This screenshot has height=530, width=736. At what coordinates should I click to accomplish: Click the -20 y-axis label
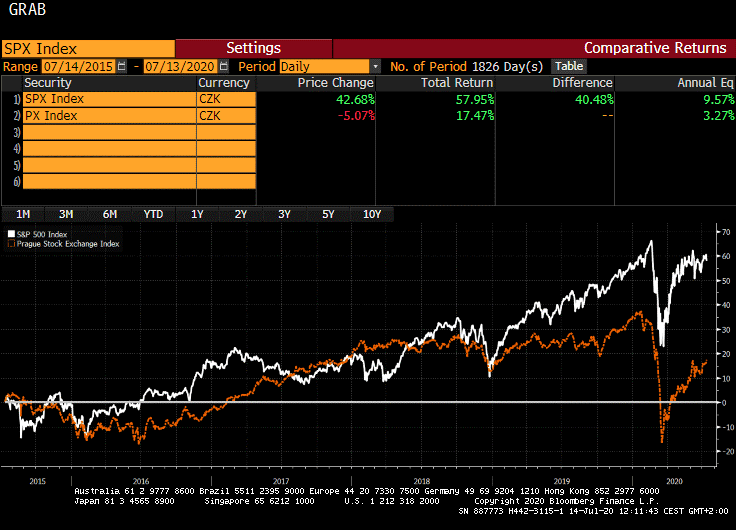727,452
